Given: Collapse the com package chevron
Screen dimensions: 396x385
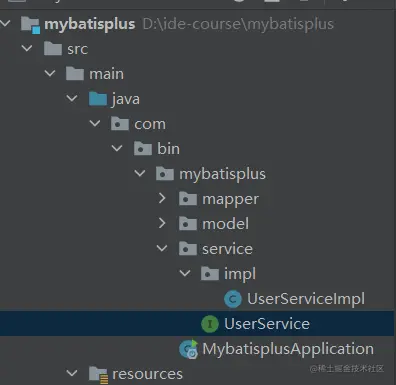Looking at the screenshot, I should pyautogui.click(x=95, y=123).
